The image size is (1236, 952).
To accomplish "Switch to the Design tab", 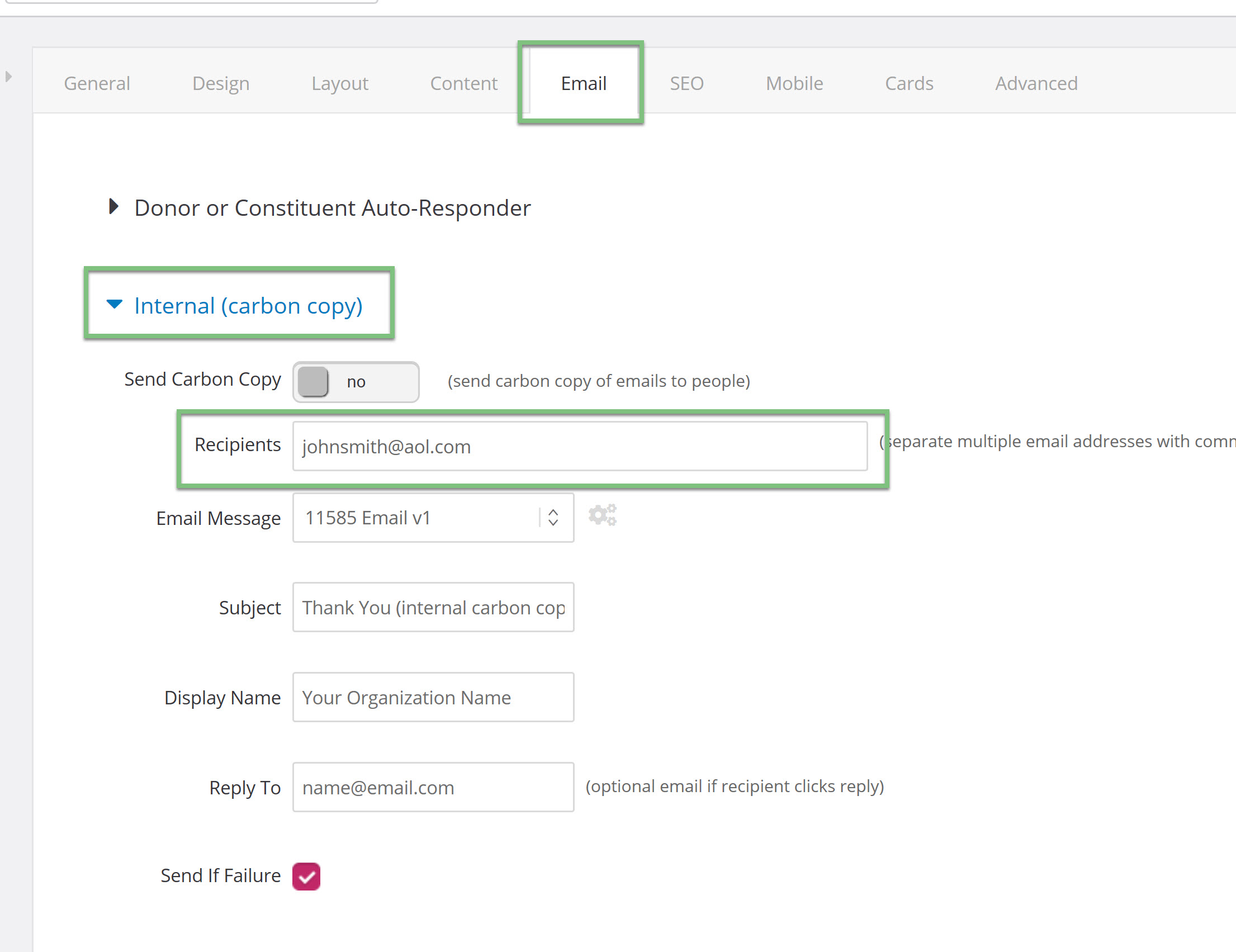I will [x=221, y=83].
